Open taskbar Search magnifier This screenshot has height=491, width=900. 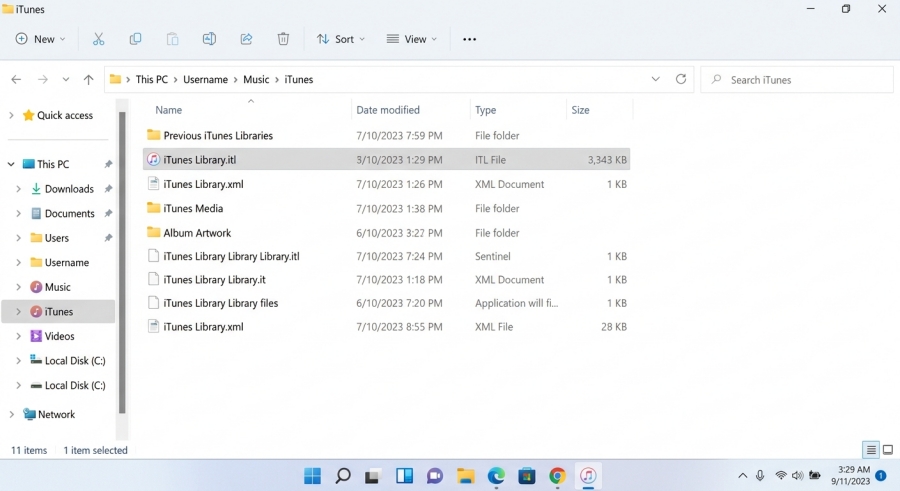[343, 475]
